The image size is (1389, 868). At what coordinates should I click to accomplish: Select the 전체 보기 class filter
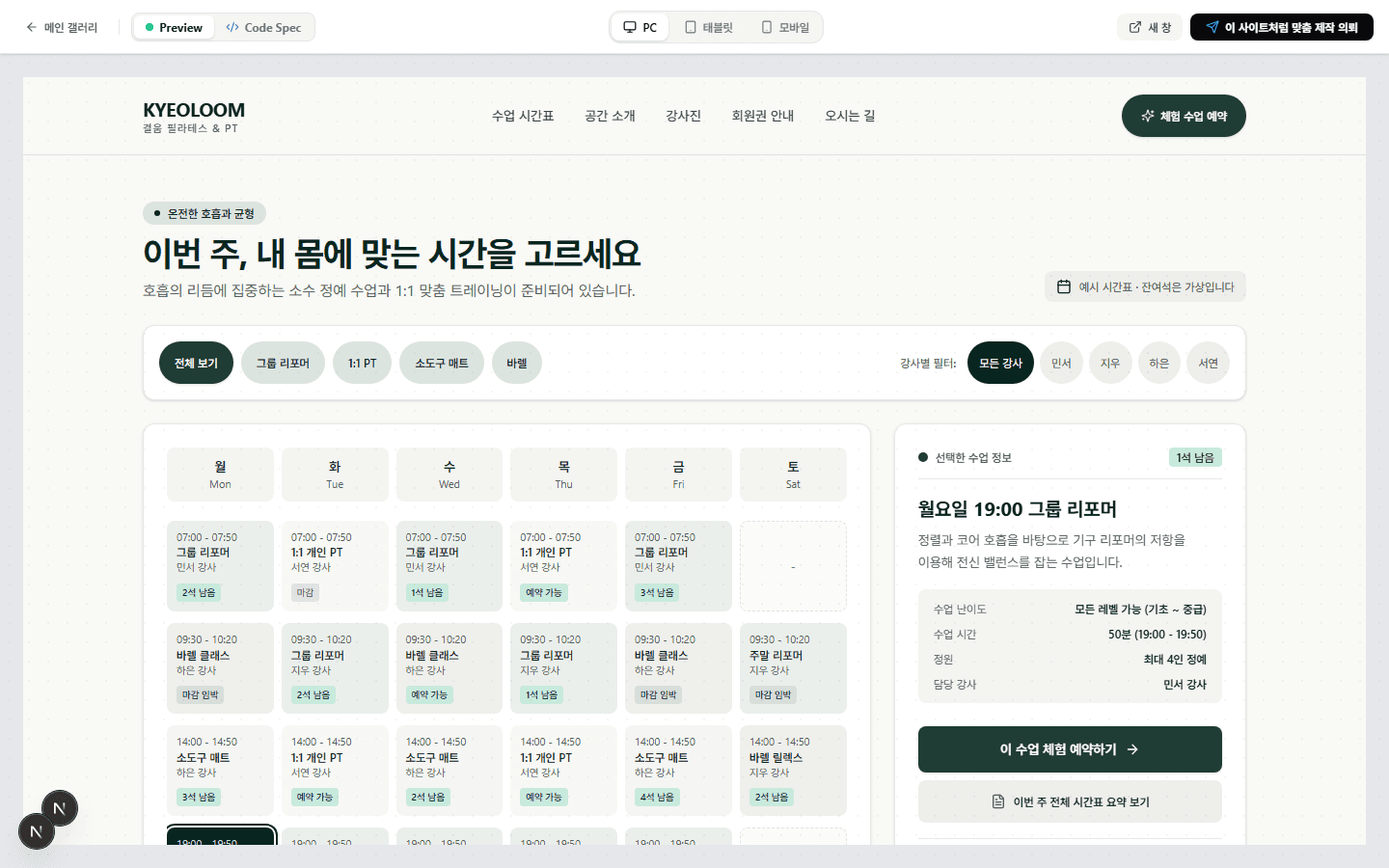click(x=196, y=363)
